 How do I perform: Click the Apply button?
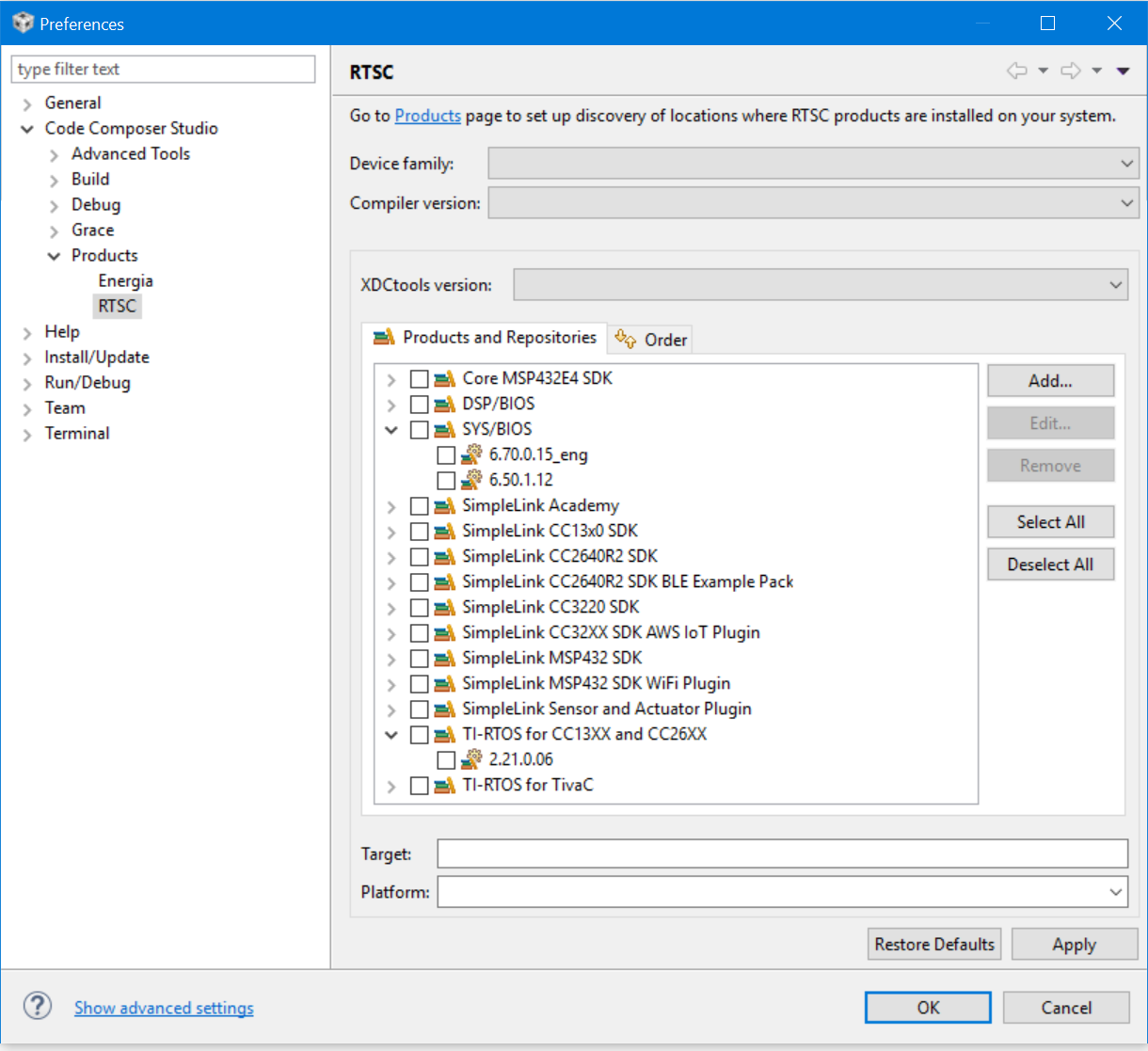pos(1075,944)
